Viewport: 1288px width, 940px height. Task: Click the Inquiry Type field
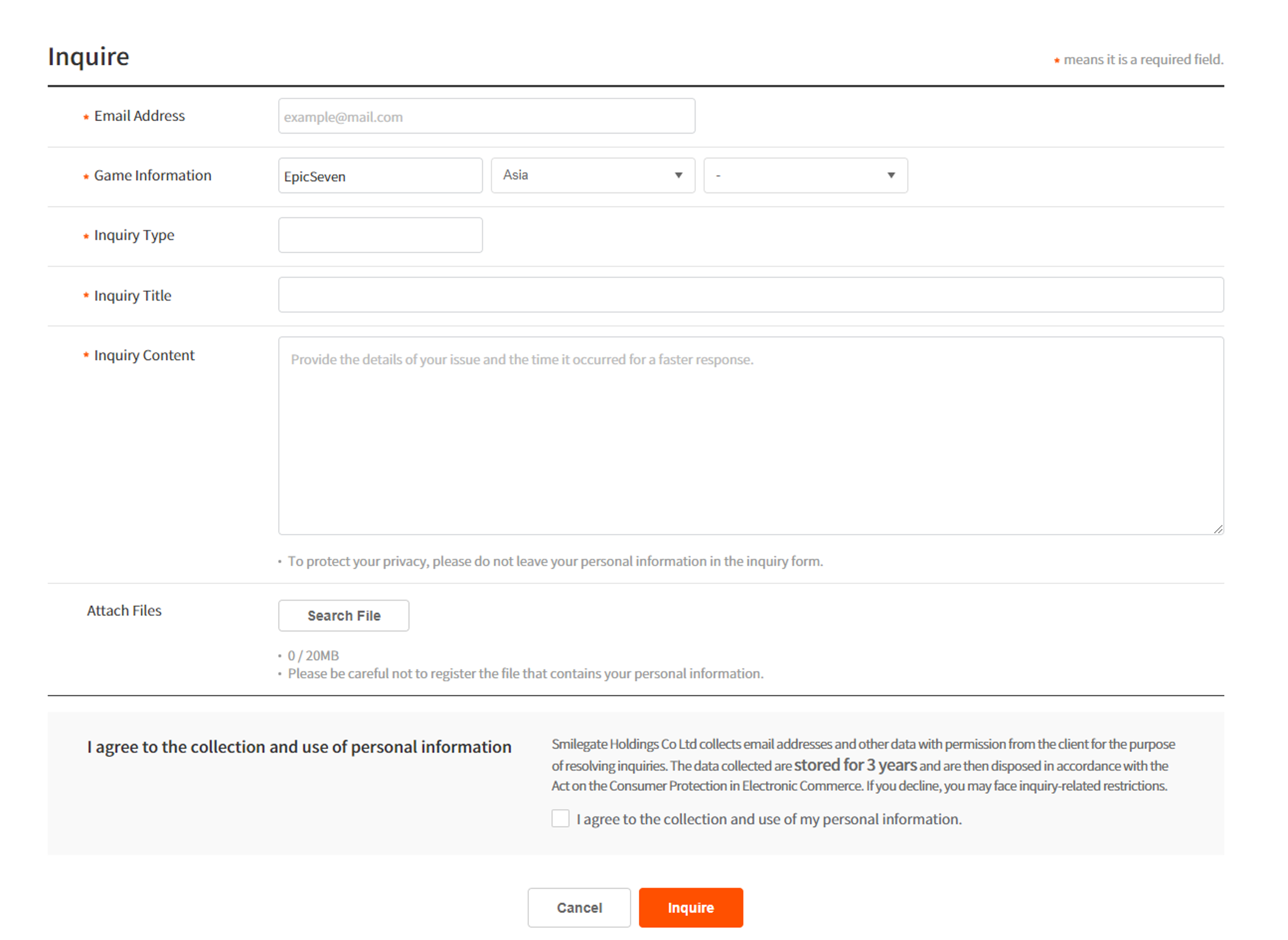coord(380,235)
